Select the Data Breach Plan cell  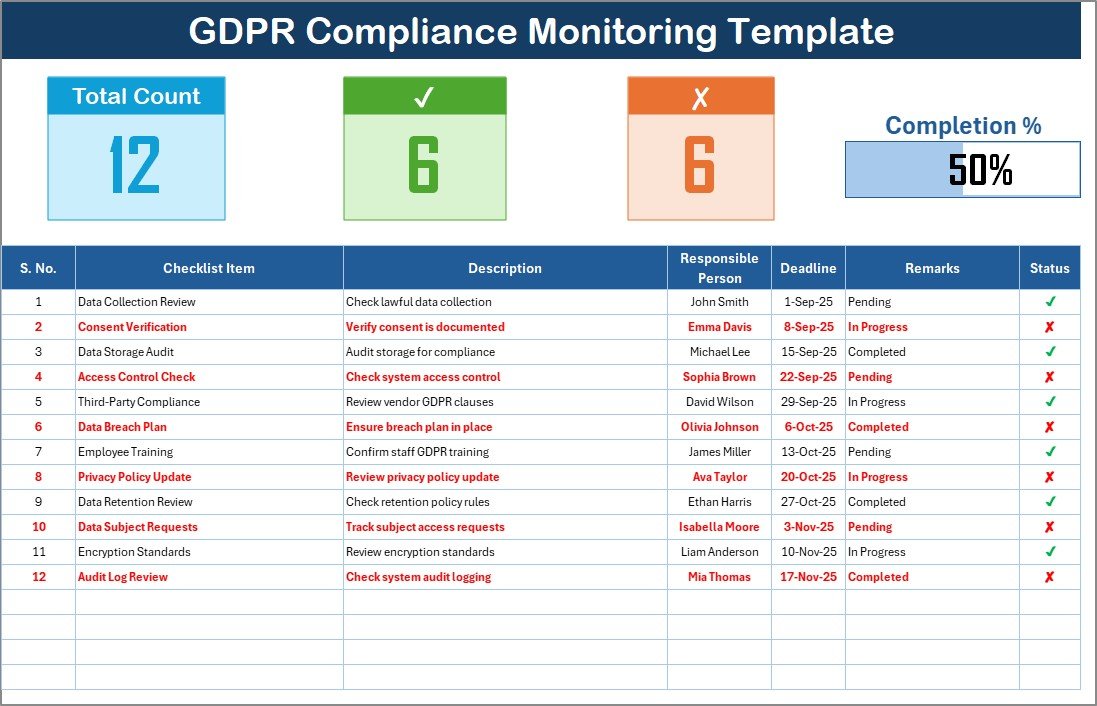[x=209, y=427]
